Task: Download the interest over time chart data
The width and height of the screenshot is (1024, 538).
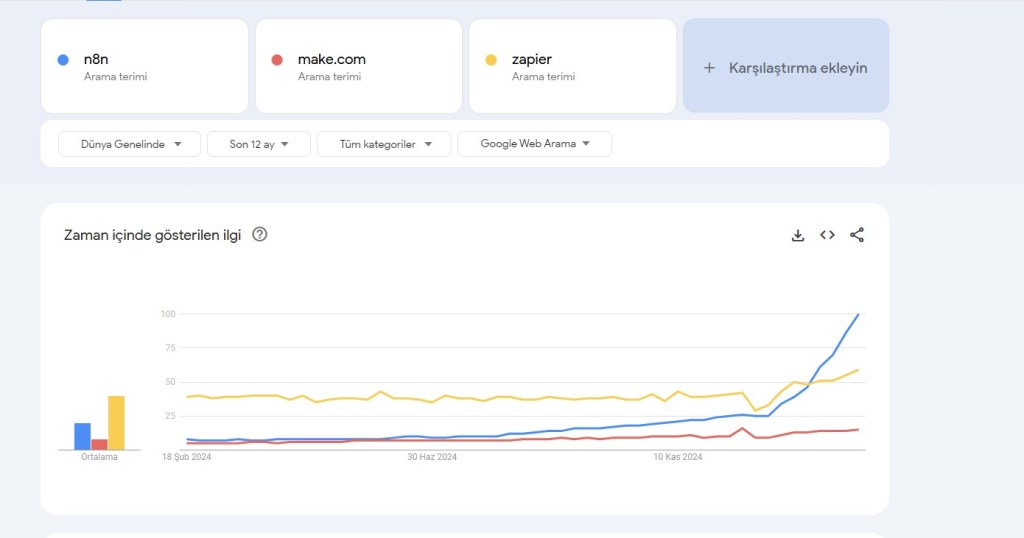Action: click(x=797, y=235)
